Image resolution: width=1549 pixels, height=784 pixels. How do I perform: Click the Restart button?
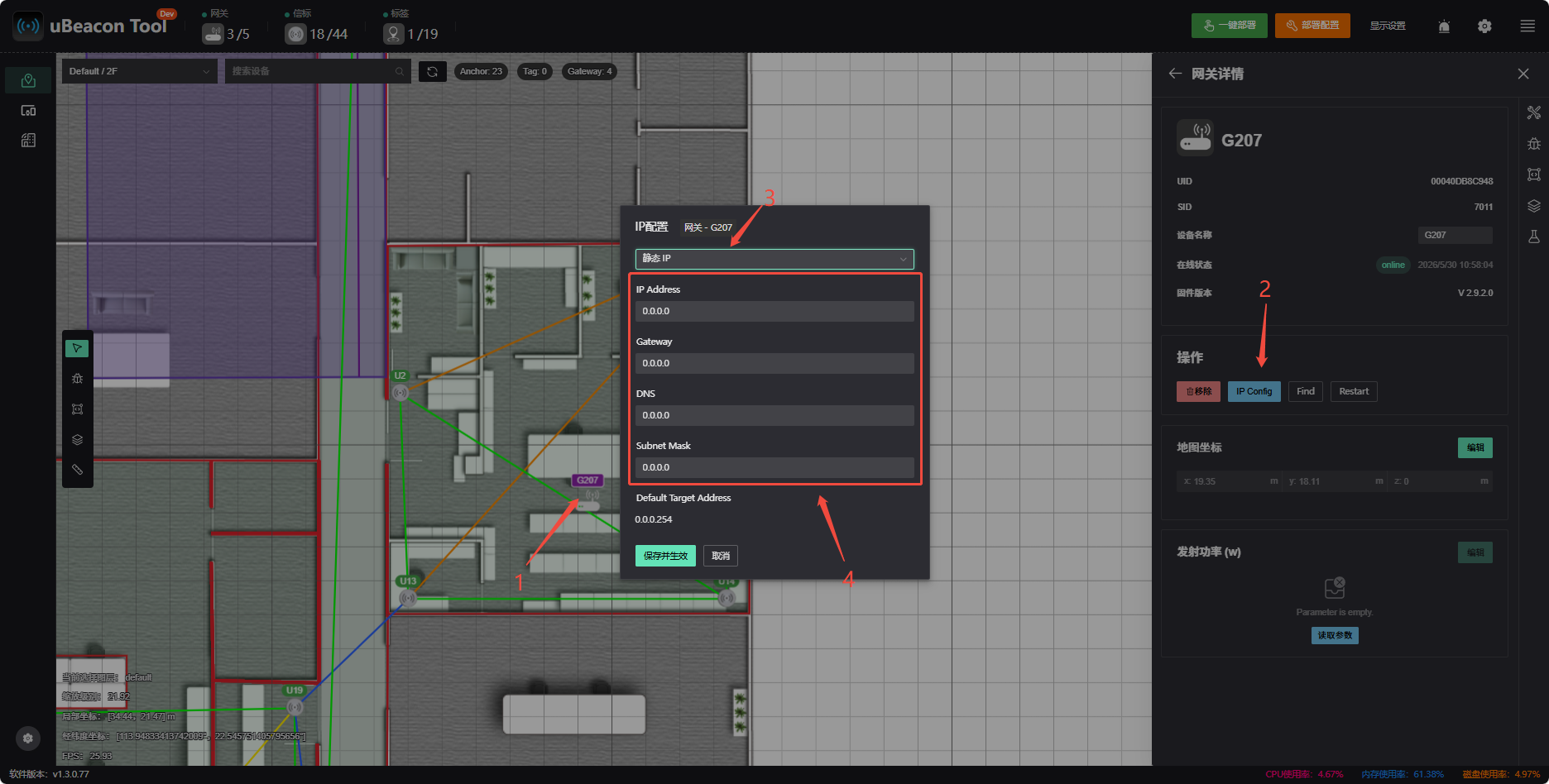click(1354, 391)
